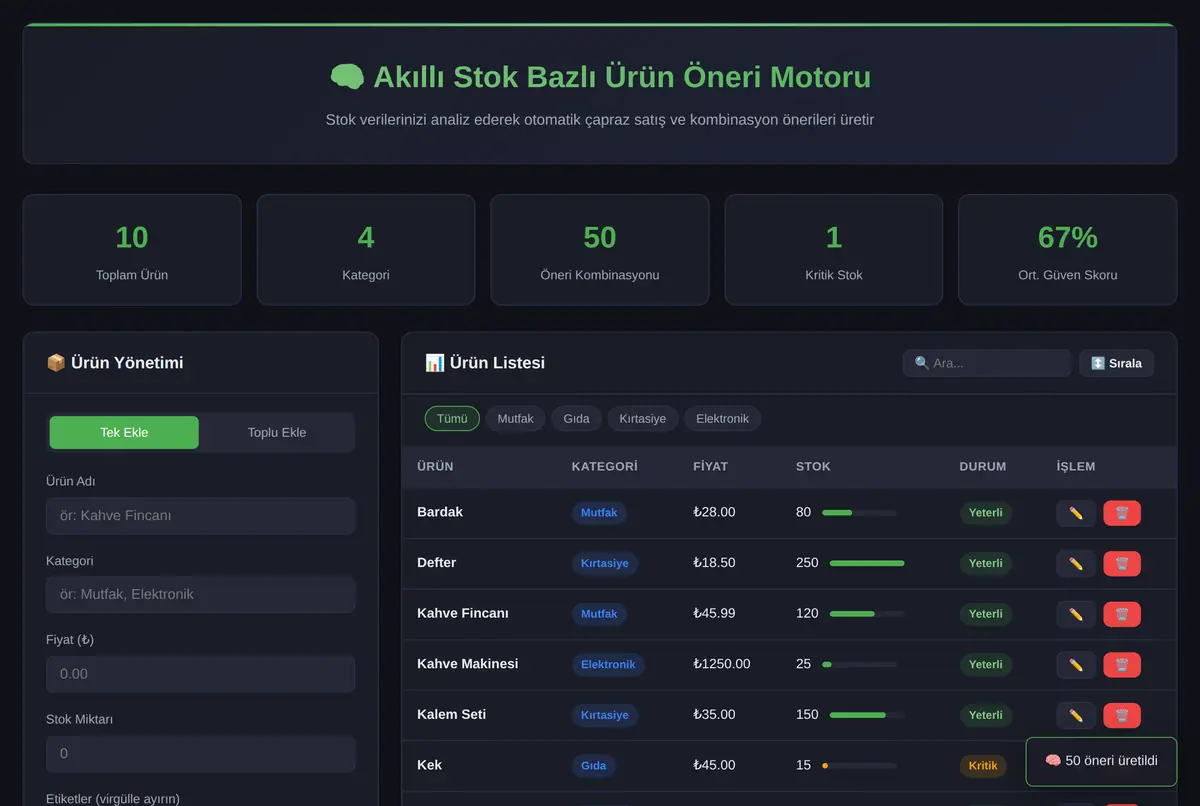The width and height of the screenshot is (1200, 806).
Task: Edit the Defter product row
Action: (x=1076, y=564)
